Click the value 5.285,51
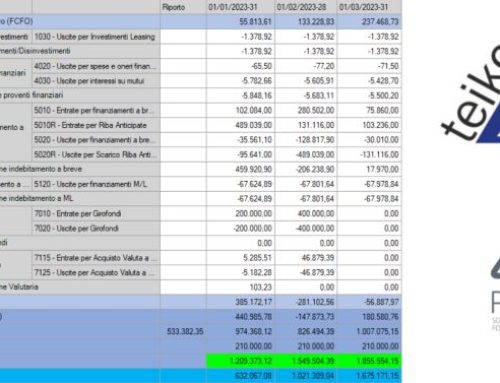 click(257, 258)
